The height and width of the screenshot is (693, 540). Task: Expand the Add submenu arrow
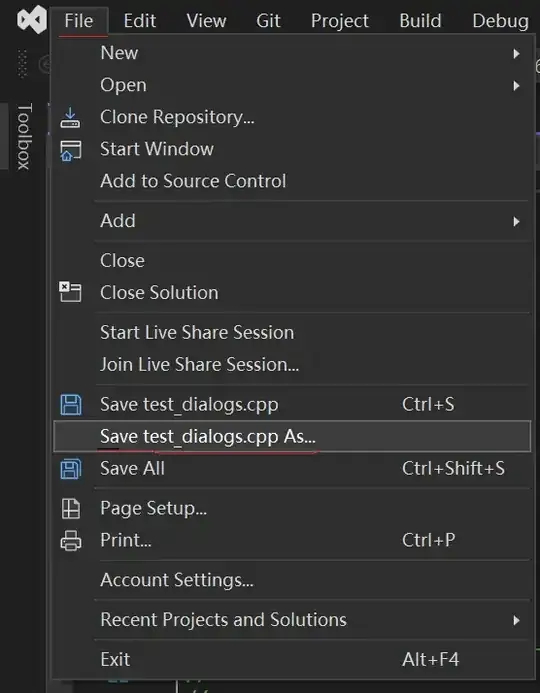516,221
